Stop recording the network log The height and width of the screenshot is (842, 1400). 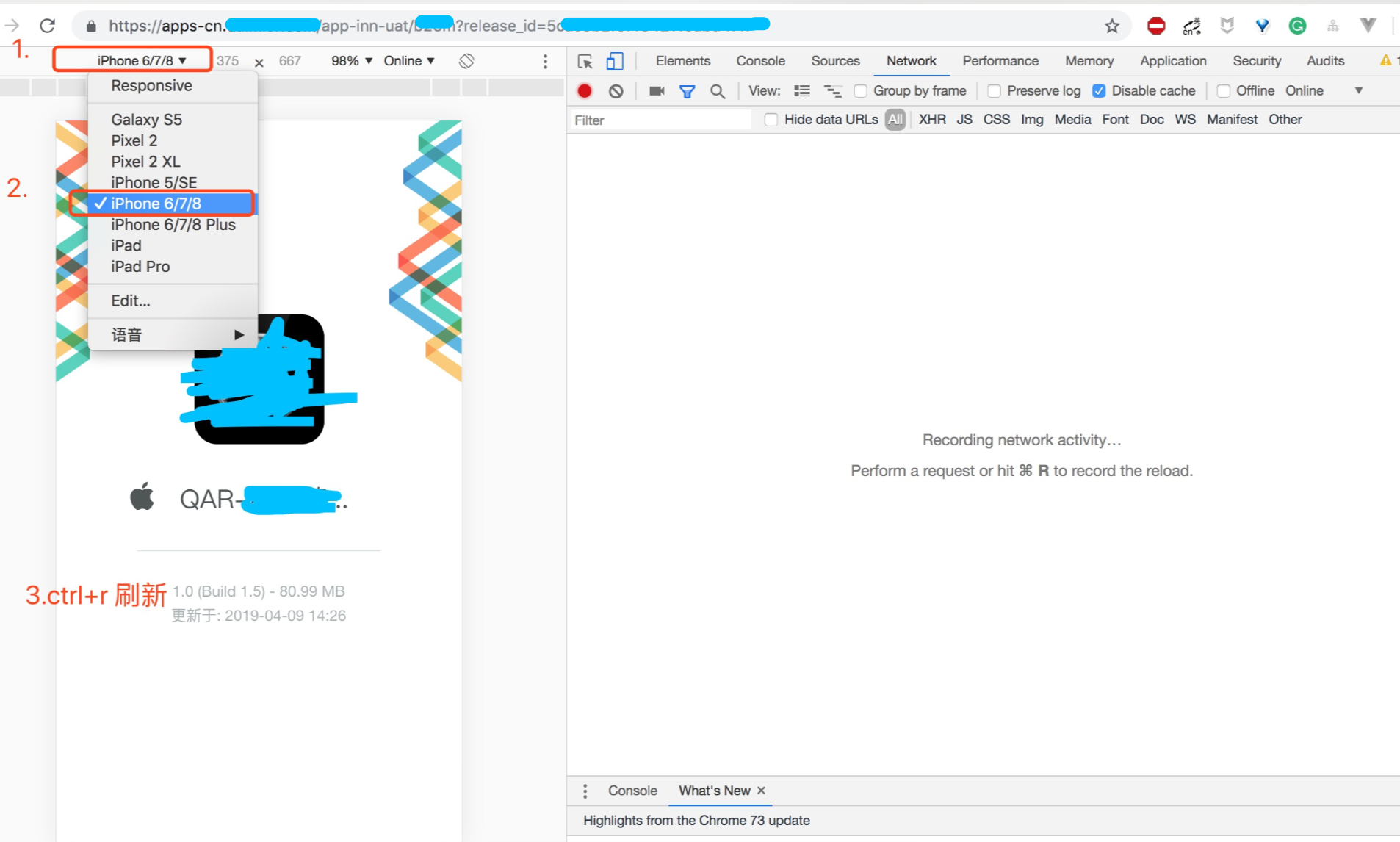pyautogui.click(x=585, y=91)
